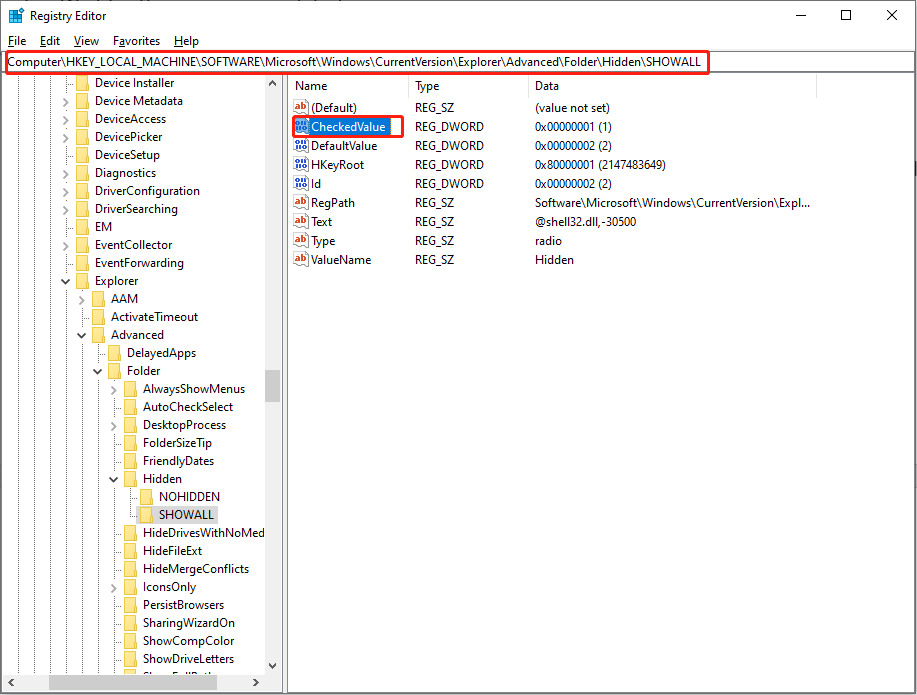Click the RegPath string value icon
917x695 pixels.
click(301, 202)
